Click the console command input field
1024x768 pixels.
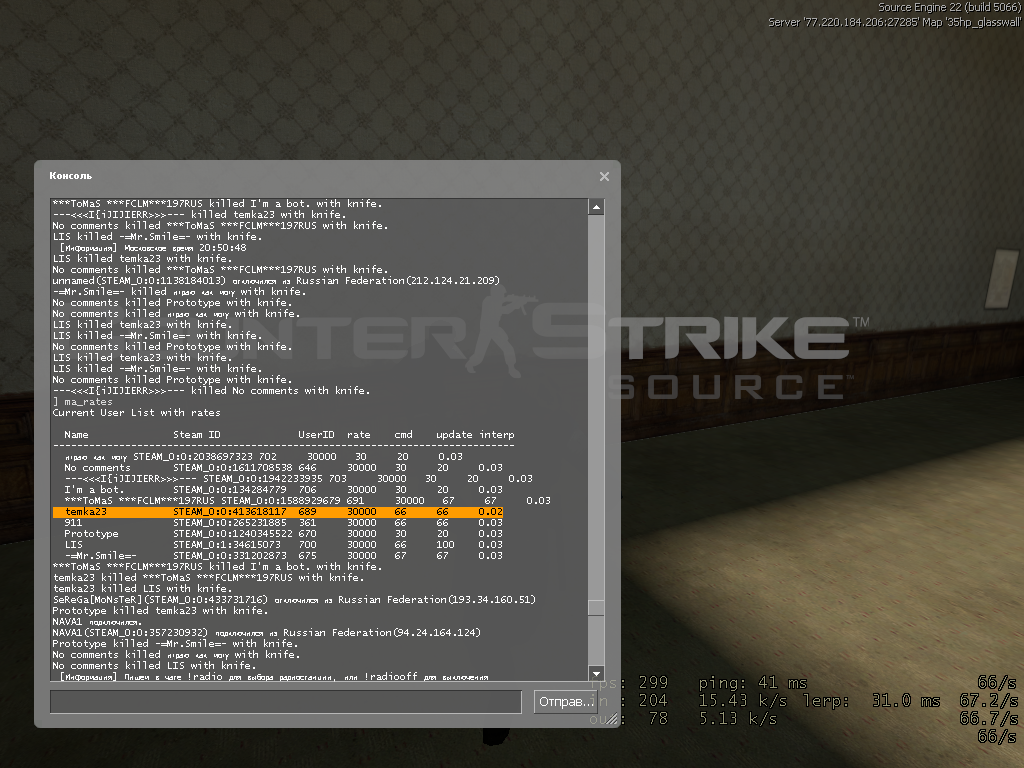(286, 702)
